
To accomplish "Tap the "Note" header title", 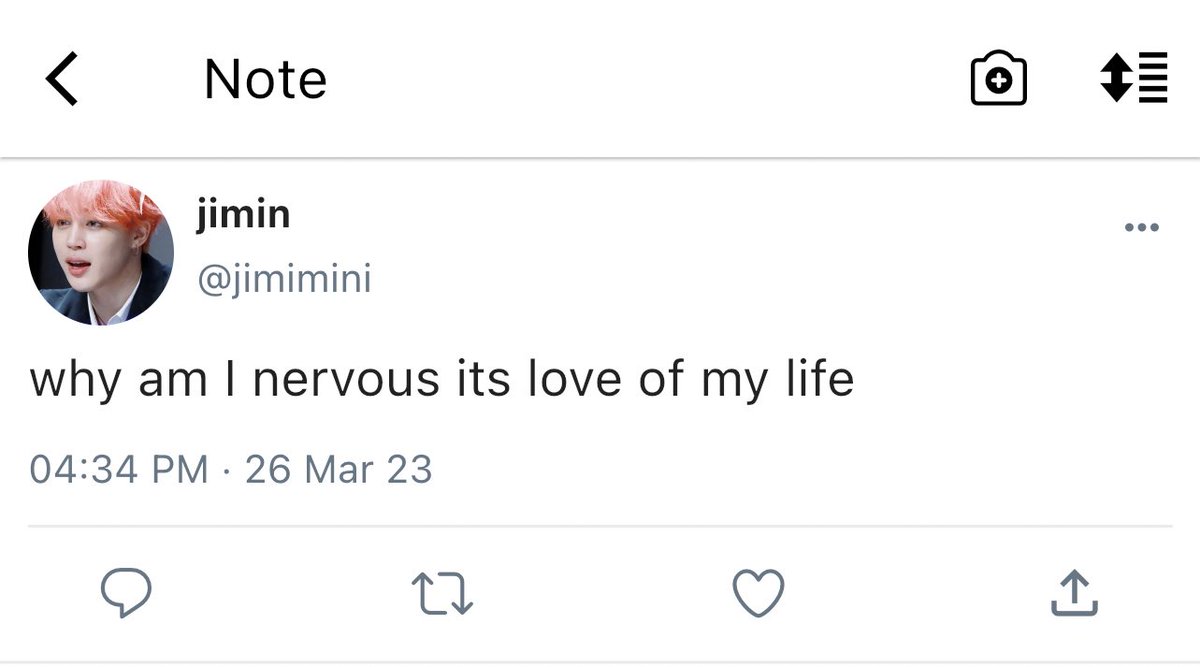I will (x=265, y=80).
